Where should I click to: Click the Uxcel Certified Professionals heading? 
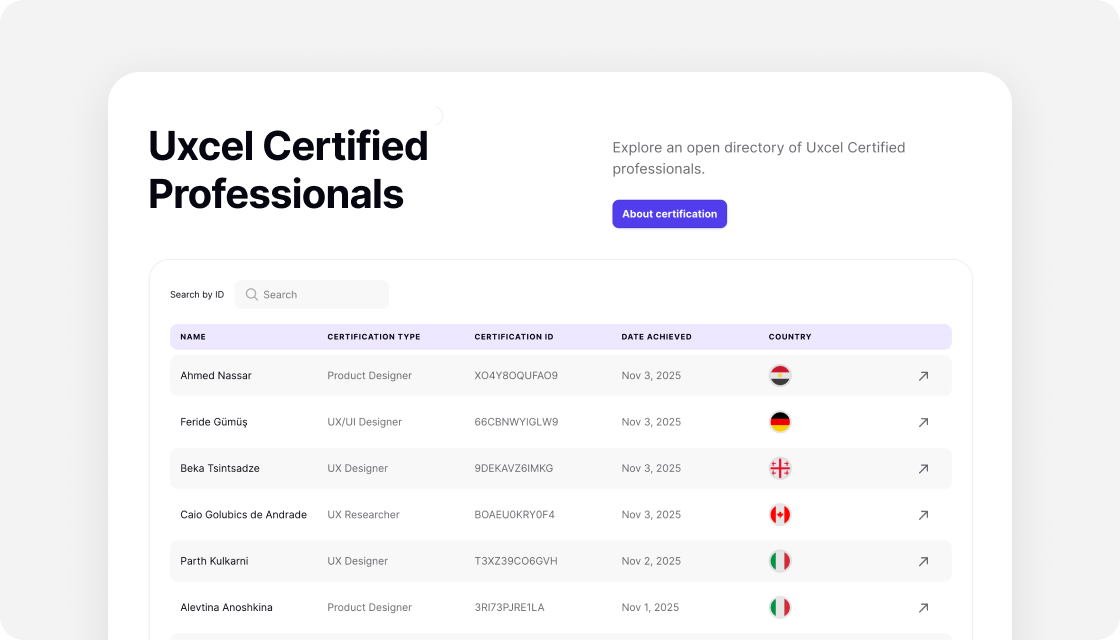[287, 170]
